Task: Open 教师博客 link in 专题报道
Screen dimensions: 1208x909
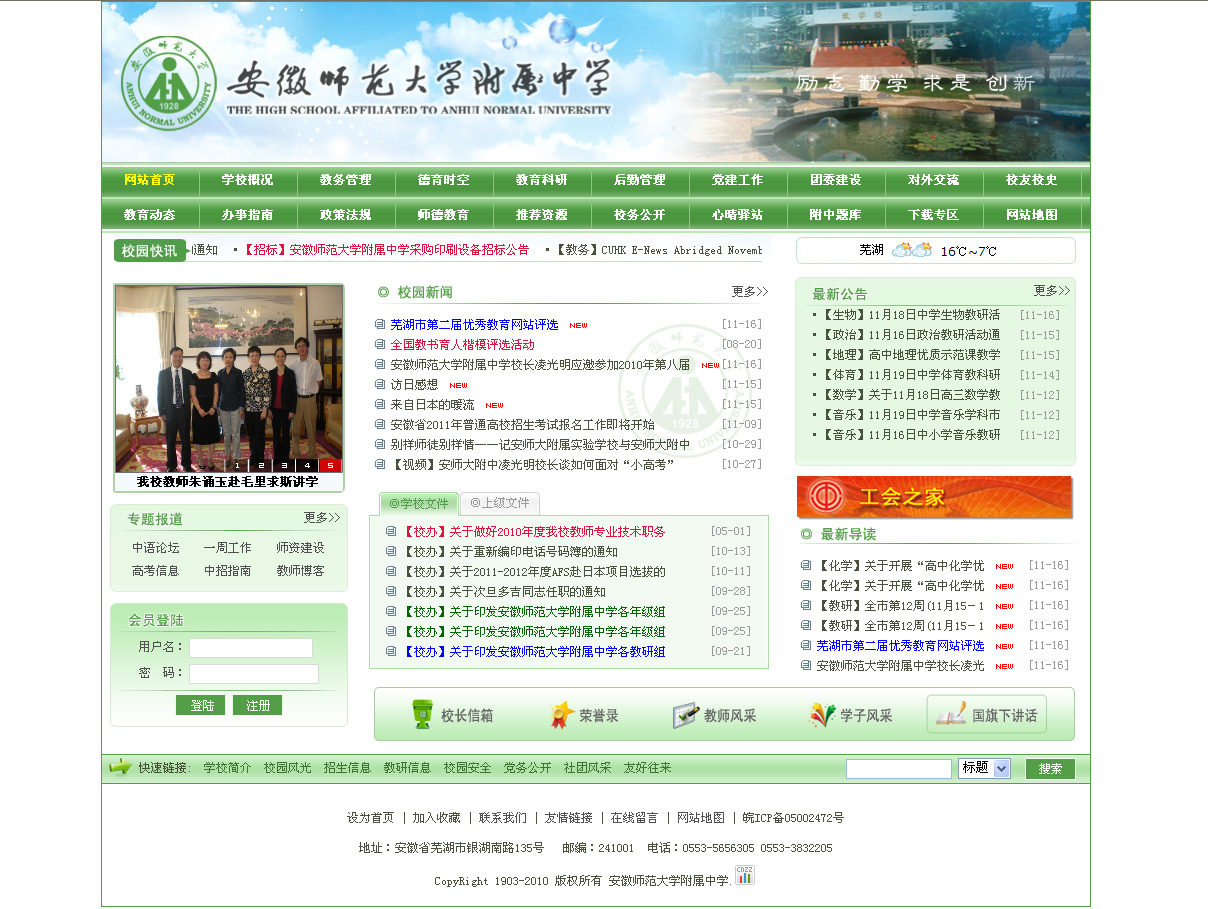Action: [x=300, y=571]
